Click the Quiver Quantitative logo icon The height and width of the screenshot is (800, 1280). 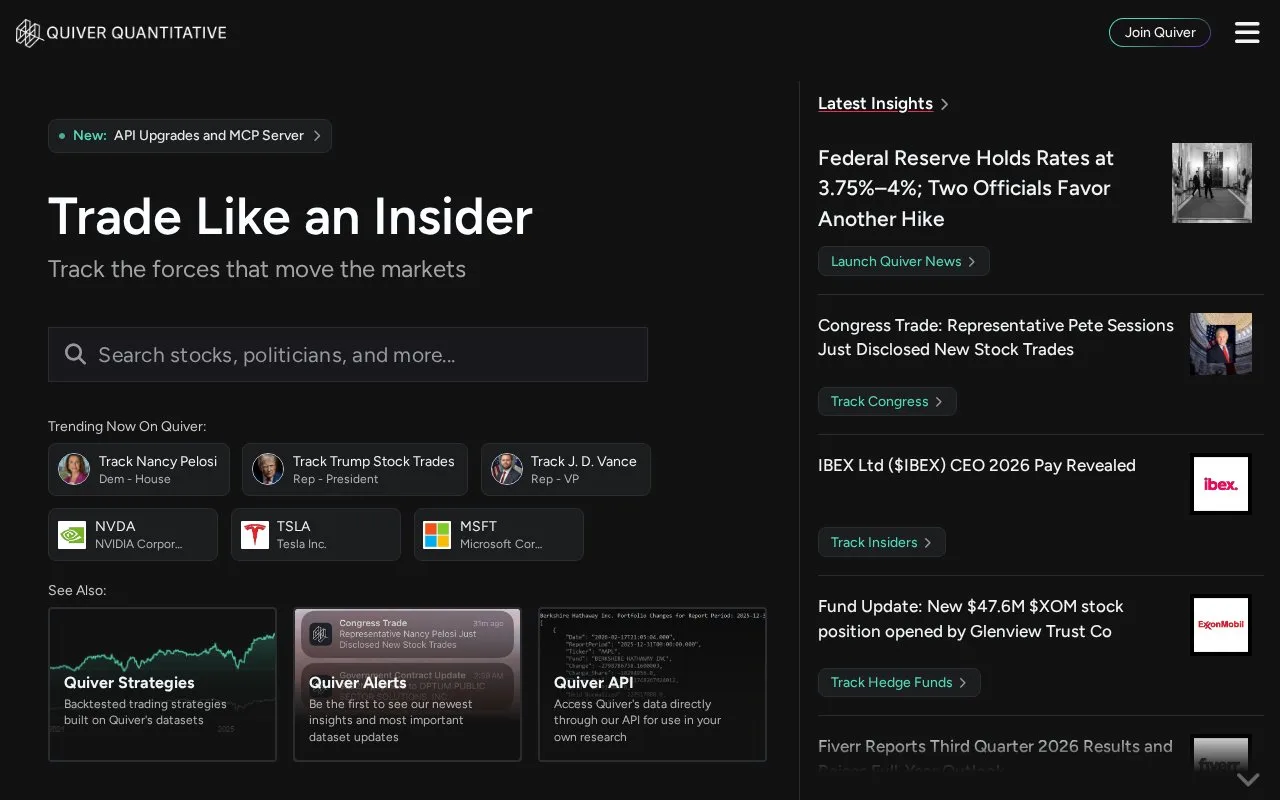(29, 33)
